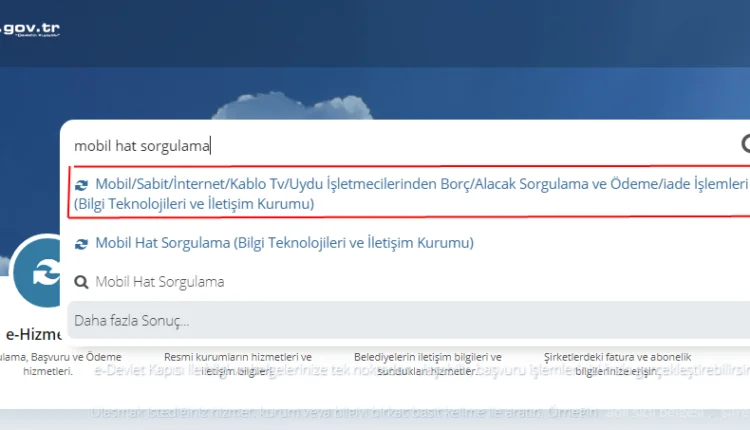Click service icon beside Borç/Alacak Sorgulama suggestion
This screenshot has width=750, height=430.
tap(81, 185)
